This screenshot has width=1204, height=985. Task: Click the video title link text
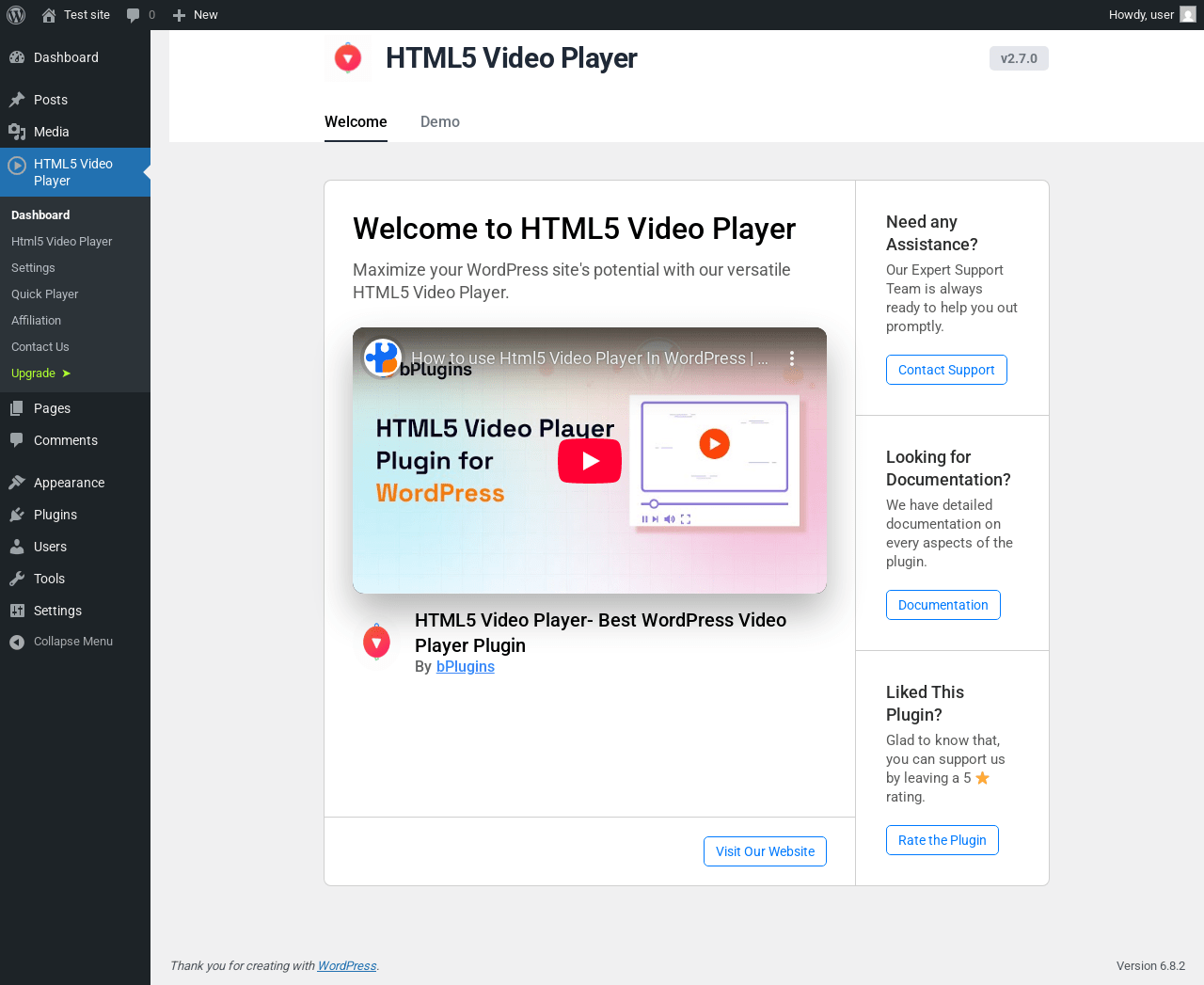coord(590,358)
